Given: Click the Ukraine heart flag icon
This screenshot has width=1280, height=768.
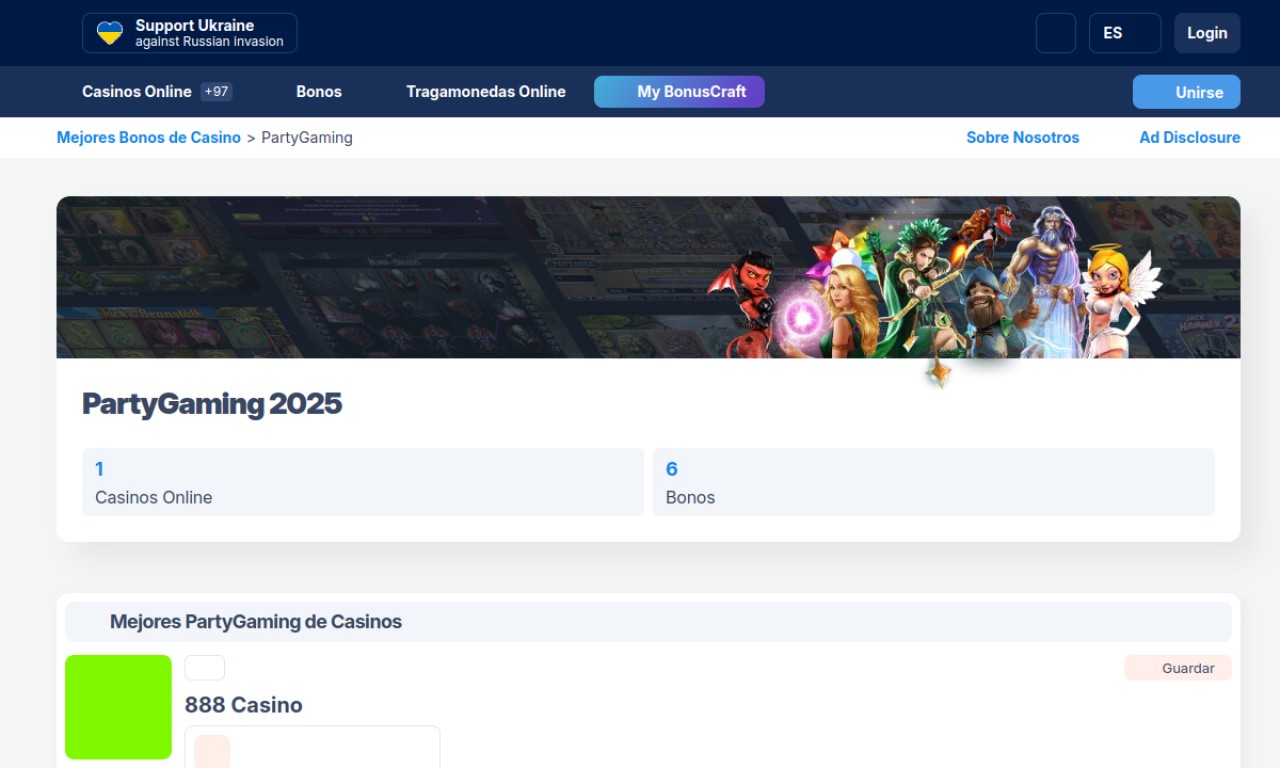Looking at the screenshot, I should point(110,33).
